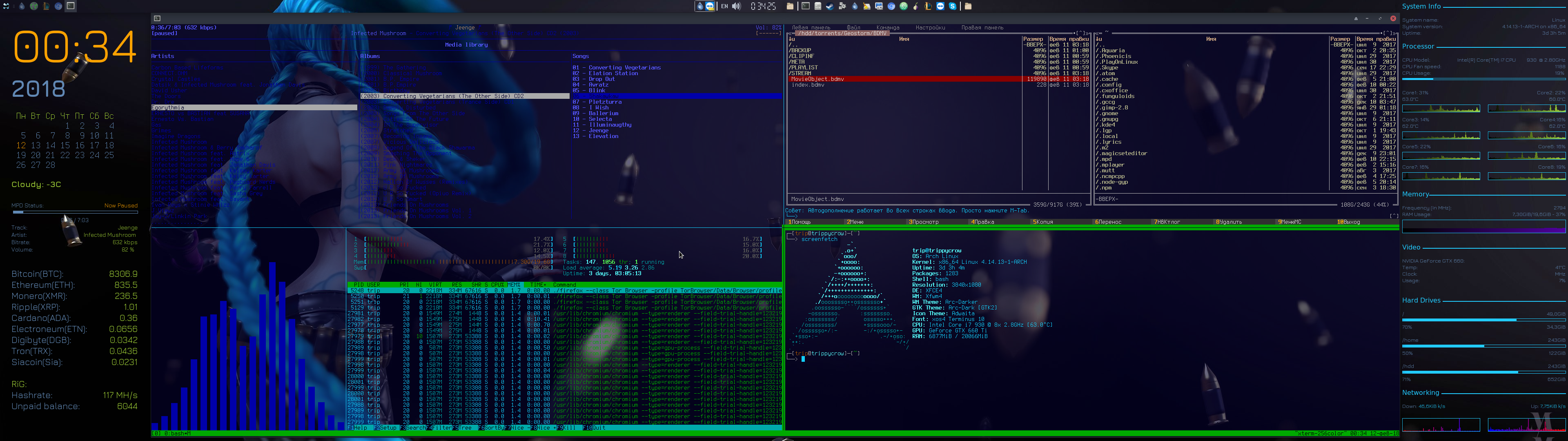Viewport: 1568px width, 441px height.
Task: Open the gears settings launcher icon
Action: (842, 6)
